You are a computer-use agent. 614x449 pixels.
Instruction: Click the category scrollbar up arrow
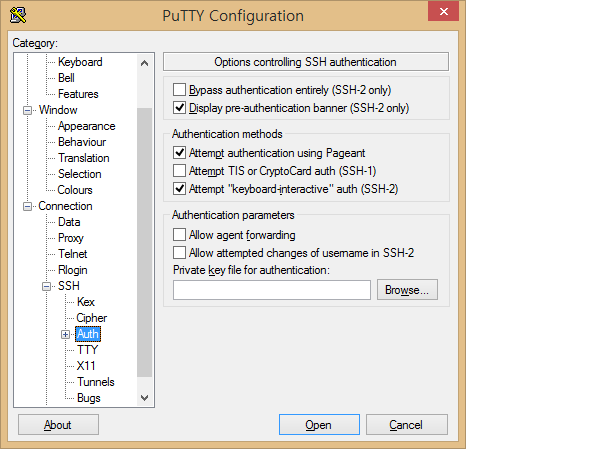(144, 63)
